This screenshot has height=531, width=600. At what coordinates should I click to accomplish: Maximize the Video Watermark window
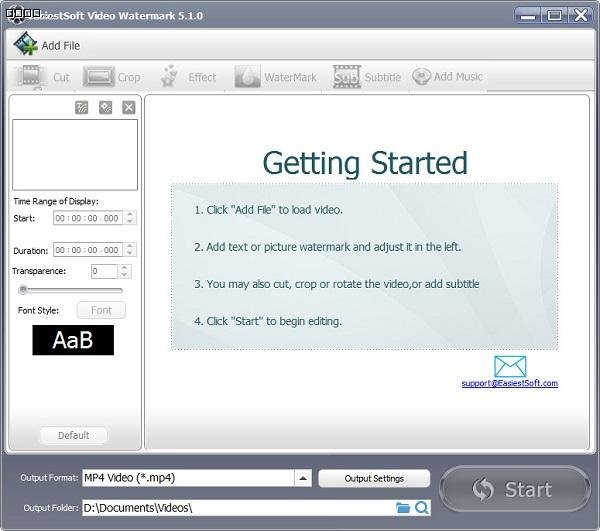[554, 16]
